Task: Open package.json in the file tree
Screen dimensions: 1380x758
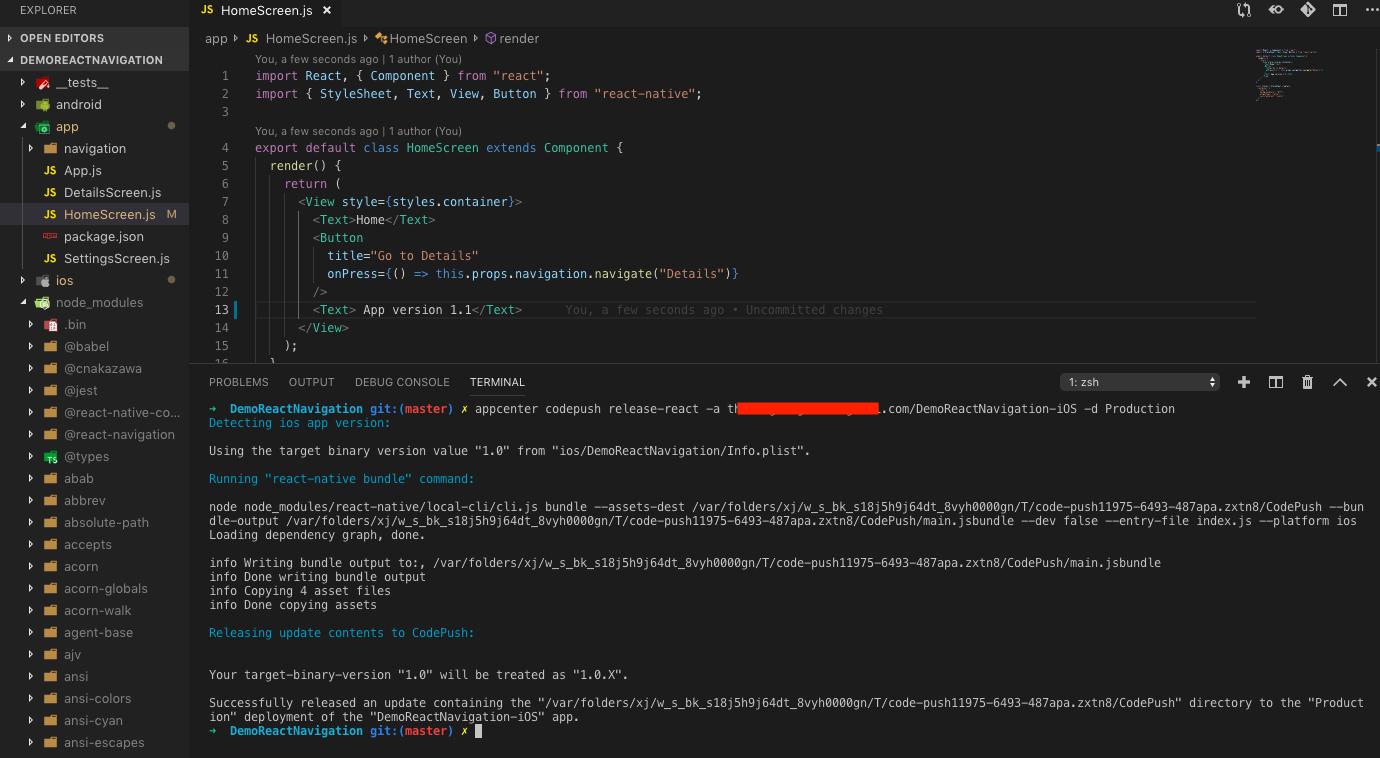Action: click(103, 236)
